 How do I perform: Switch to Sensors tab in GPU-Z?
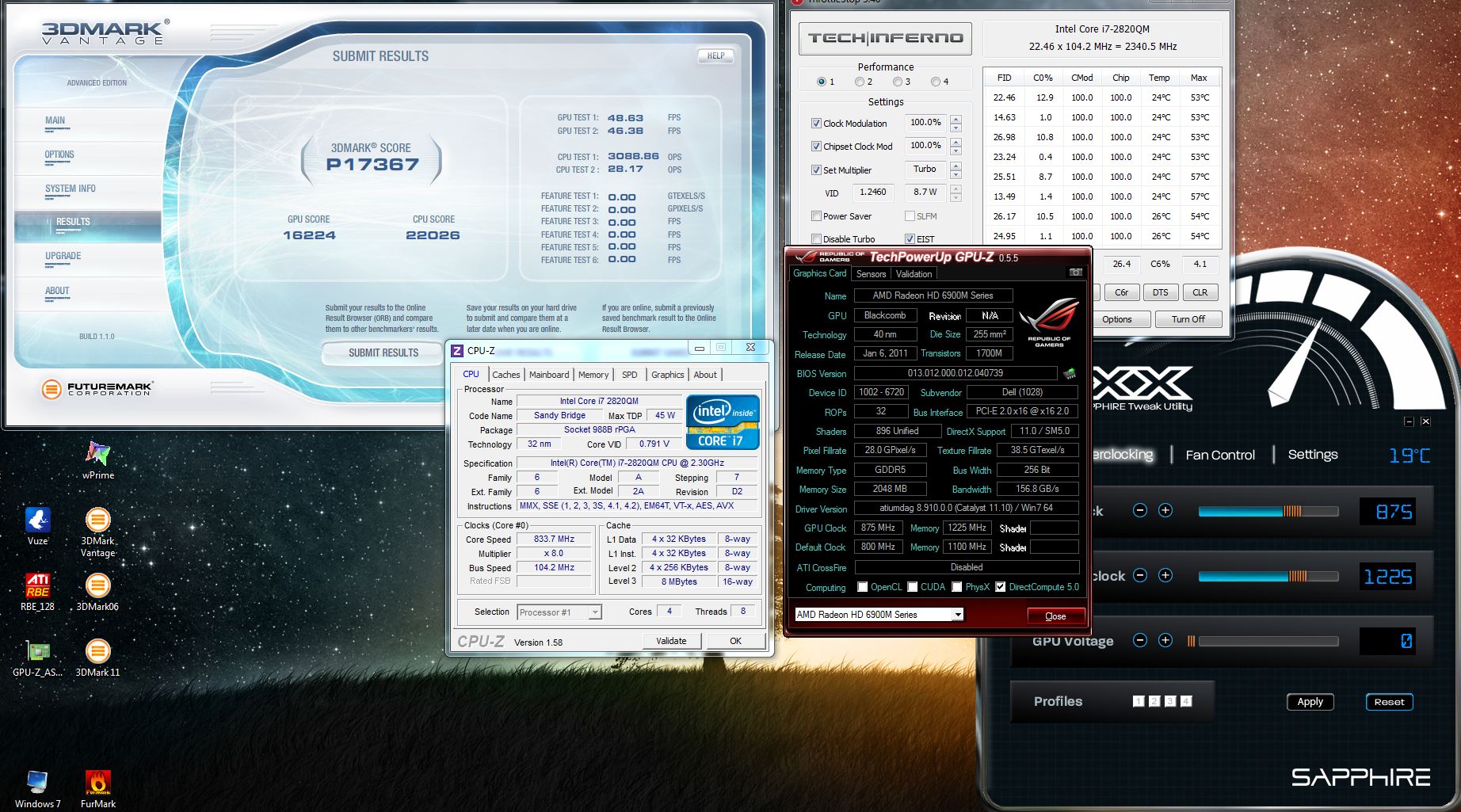tap(871, 274)
